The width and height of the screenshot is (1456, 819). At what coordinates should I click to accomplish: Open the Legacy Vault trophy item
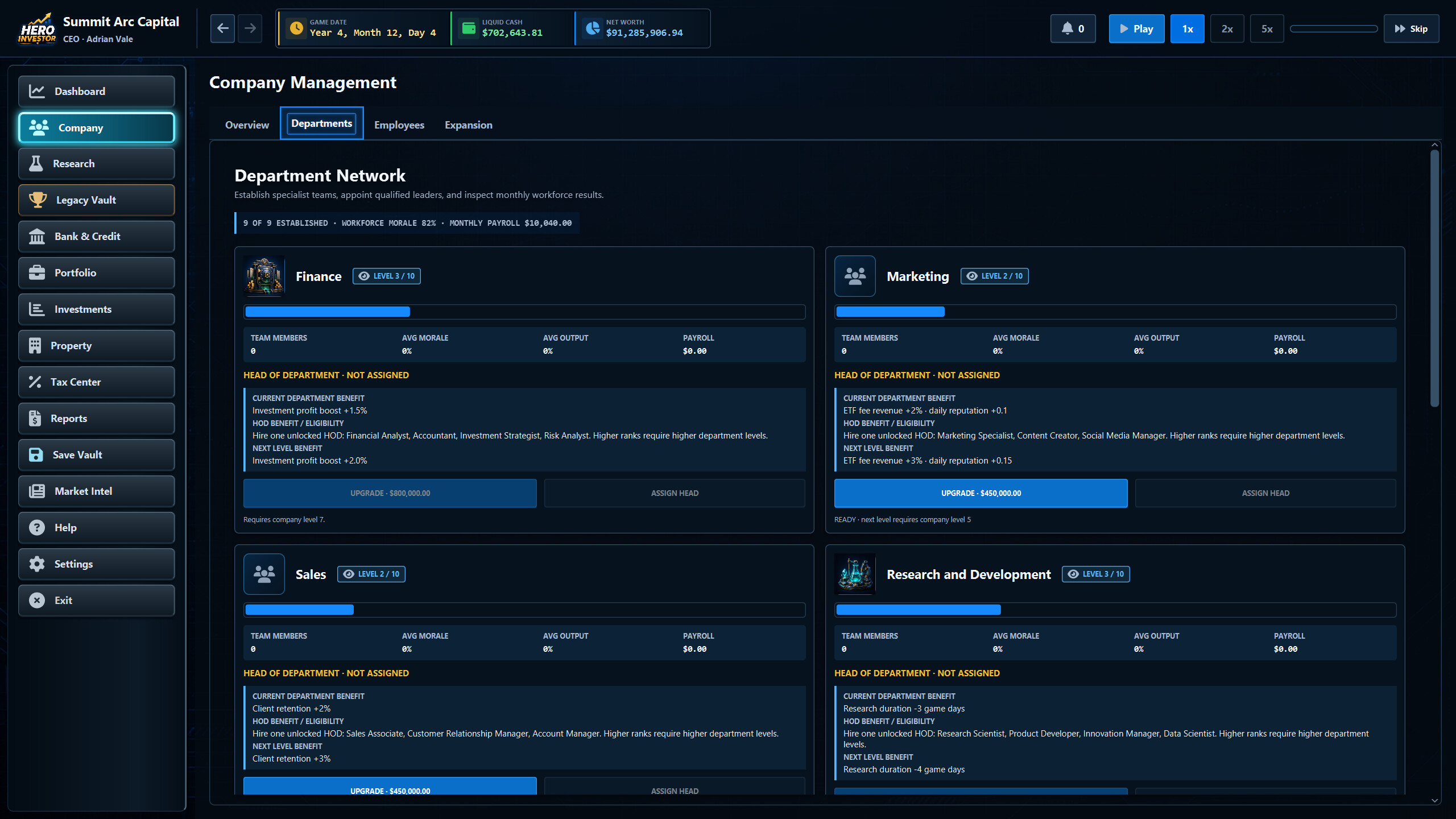[x=96, y=200]
